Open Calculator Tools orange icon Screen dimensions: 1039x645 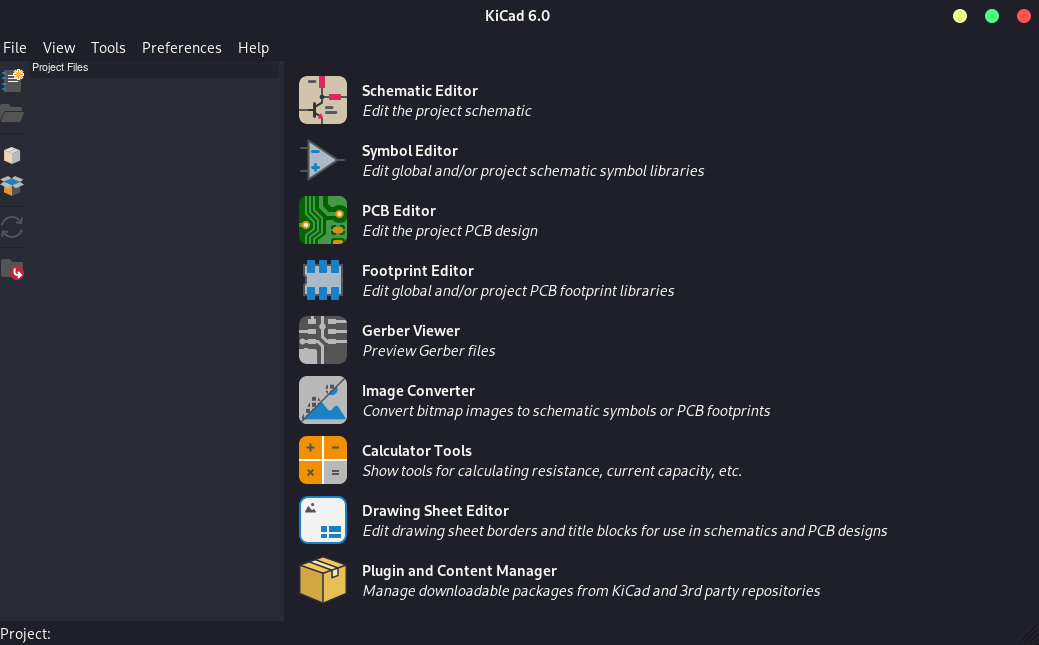pos(323,460)
